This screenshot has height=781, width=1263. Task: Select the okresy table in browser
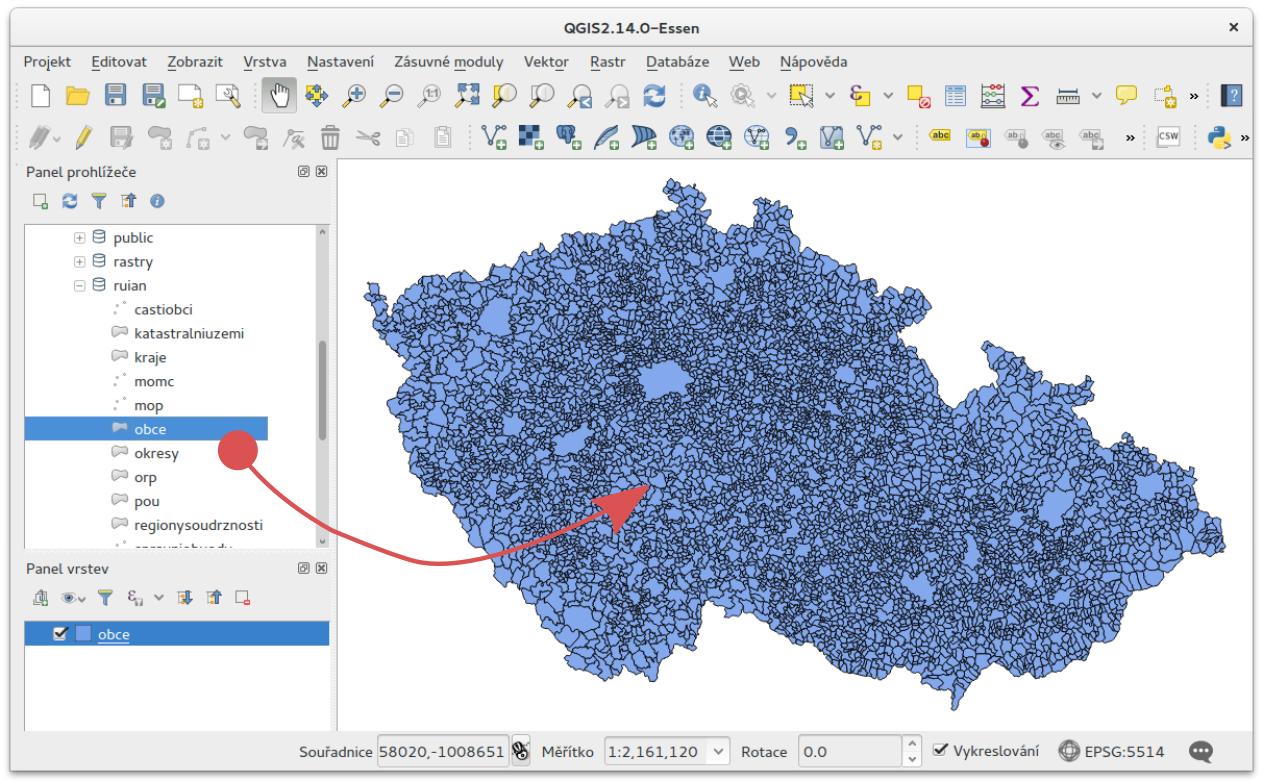(x=156, y=453)
